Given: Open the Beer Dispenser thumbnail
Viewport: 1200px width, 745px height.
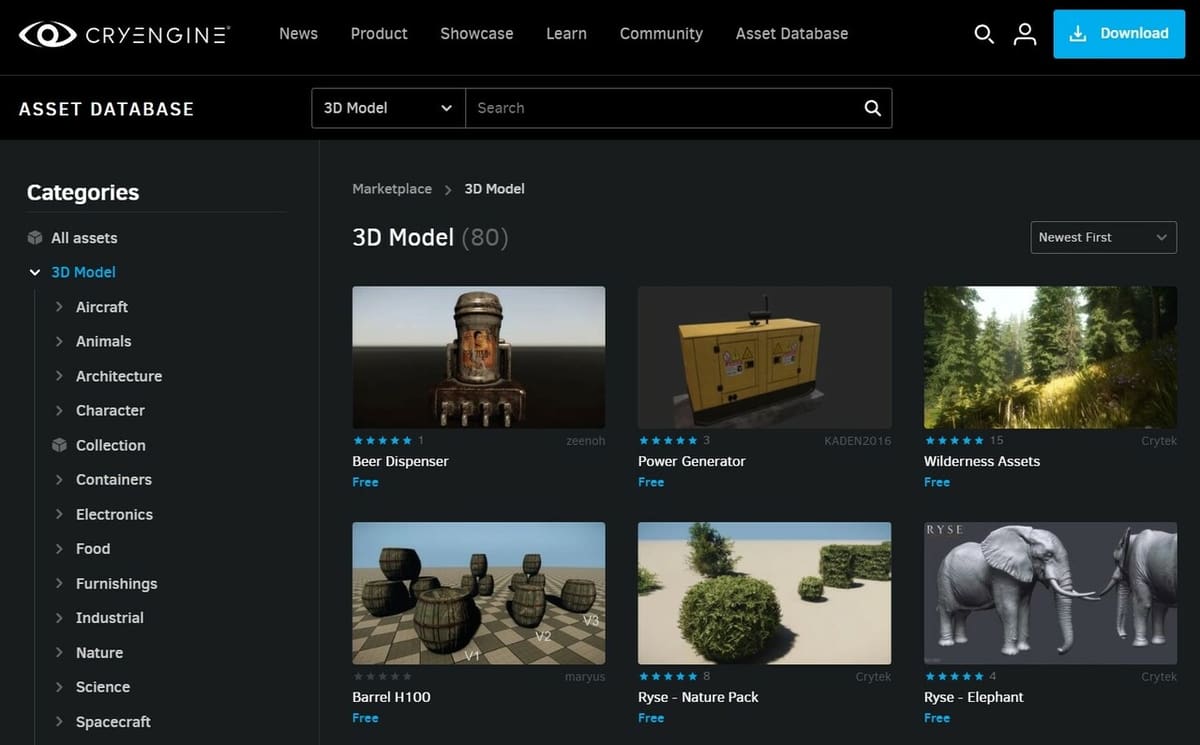Looking at the screenshot, I should click(x=479, y=358).
